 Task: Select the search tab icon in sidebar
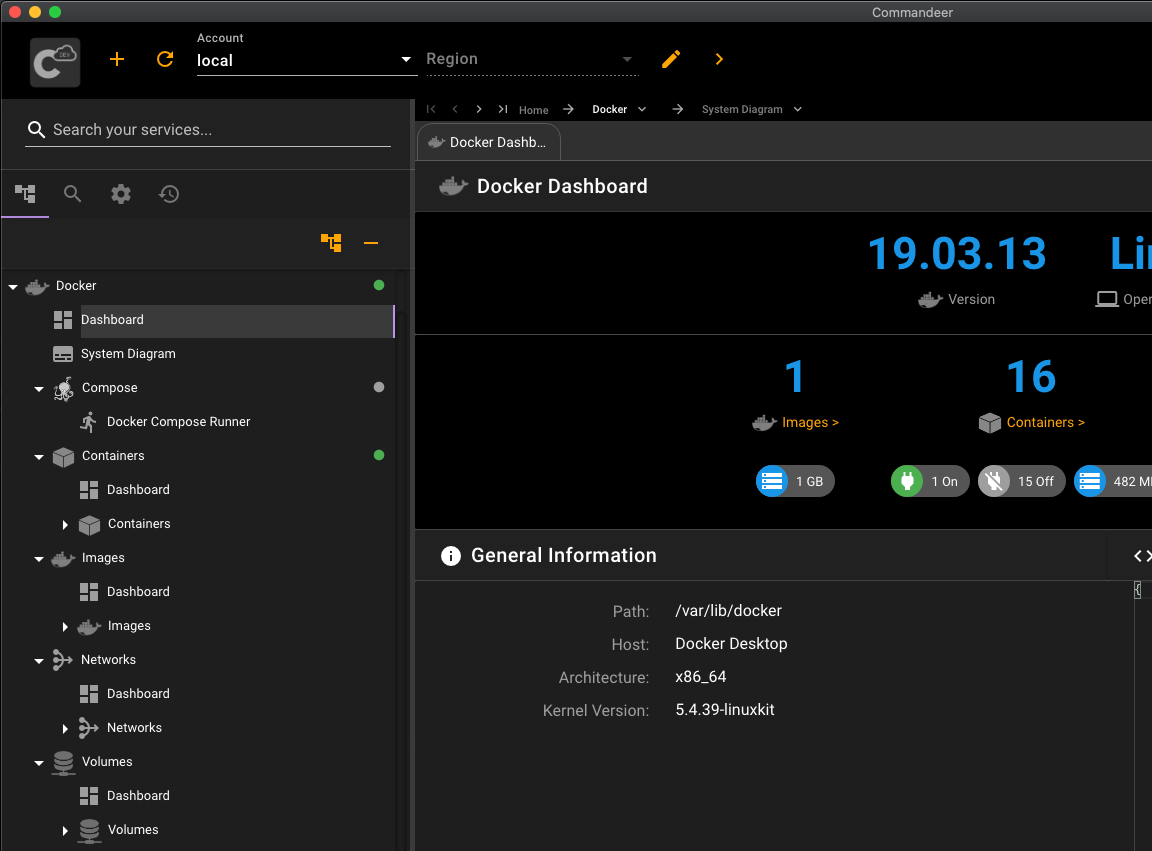[x=73, y=194]
